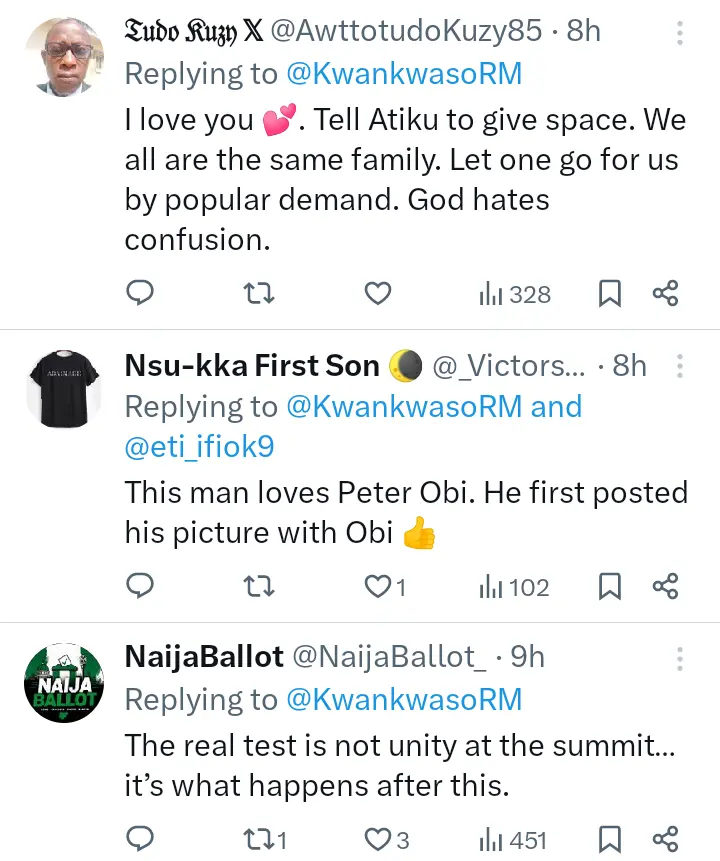Open @KwankwasoRM link in NaijaBallot's reply

click(404, 700)
